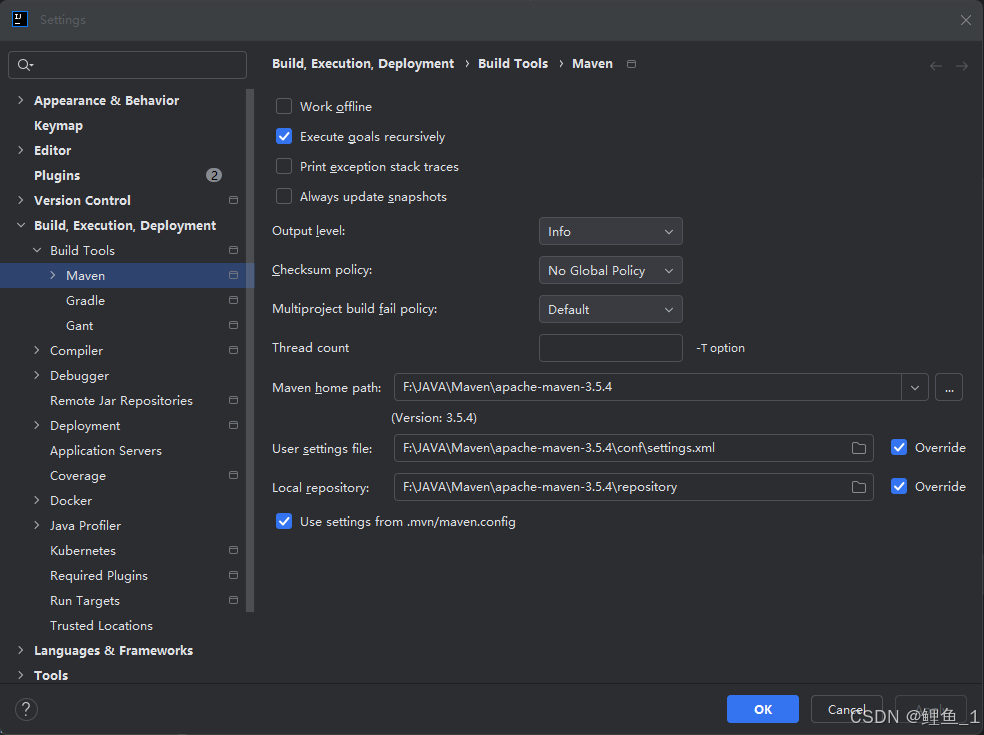Select Gradle under Build Tools
Screen dimensions: 984x735
[85, 301]
